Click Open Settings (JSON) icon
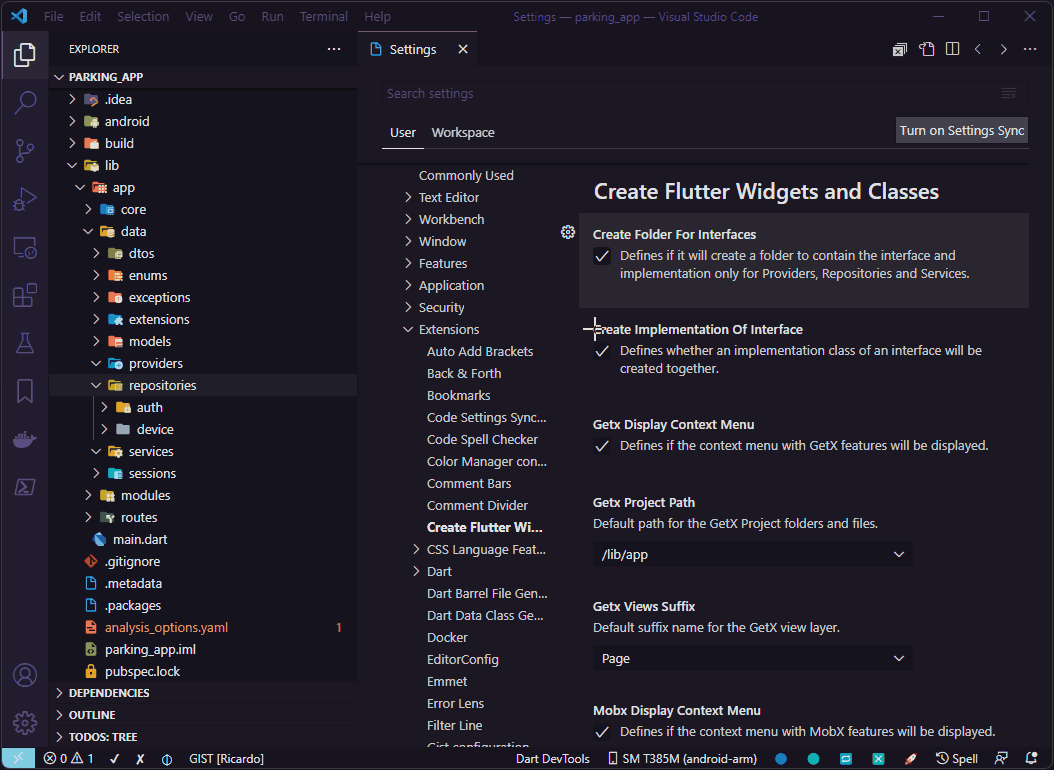 click(926, 49)
